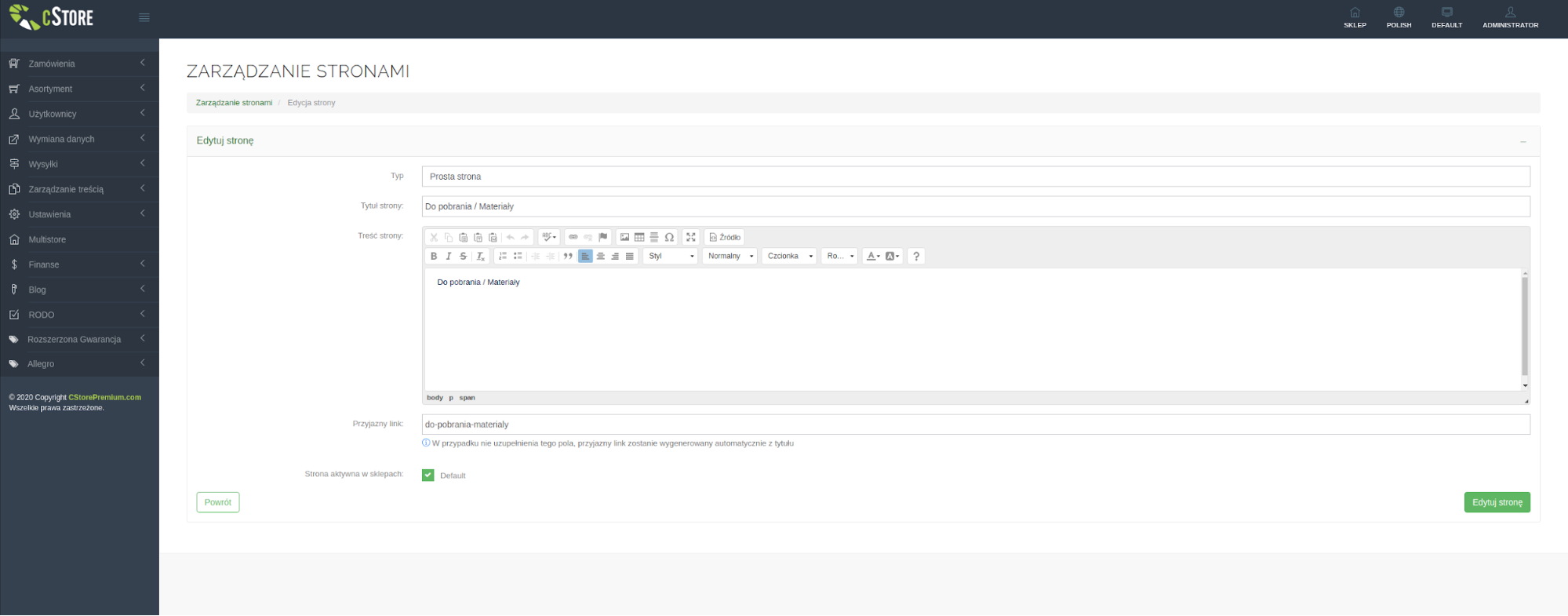Click the remove format icon
Viewport: 1568px width, 616px height.
tap(481, 256)
